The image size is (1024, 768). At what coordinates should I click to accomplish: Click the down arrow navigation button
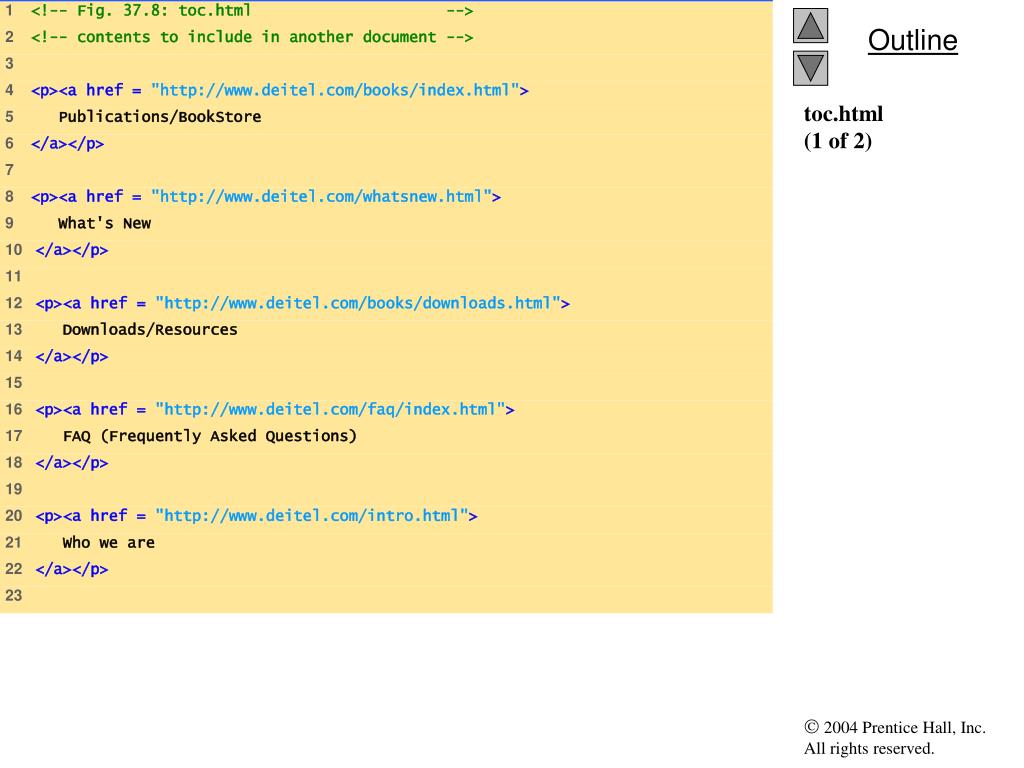(x=810, y=68)
